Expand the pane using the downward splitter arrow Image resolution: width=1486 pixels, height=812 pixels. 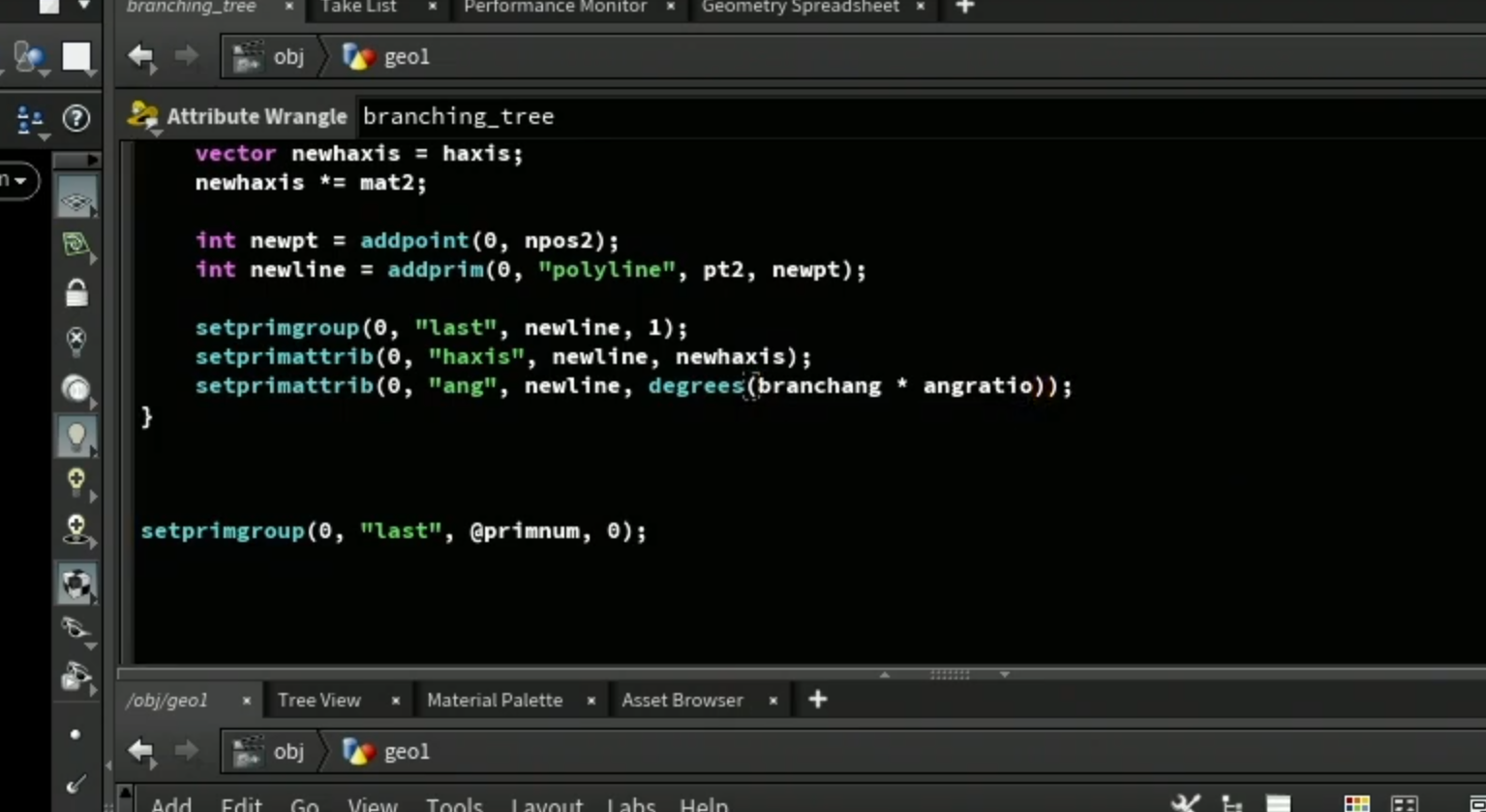tap(1005, 675)
